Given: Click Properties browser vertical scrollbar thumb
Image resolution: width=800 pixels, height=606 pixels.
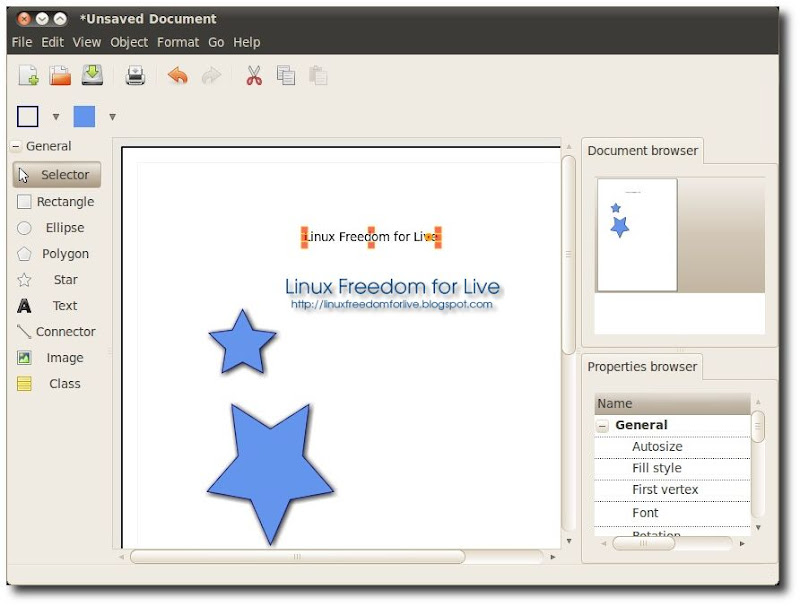Looking at the screenshot, I should 758,427.
